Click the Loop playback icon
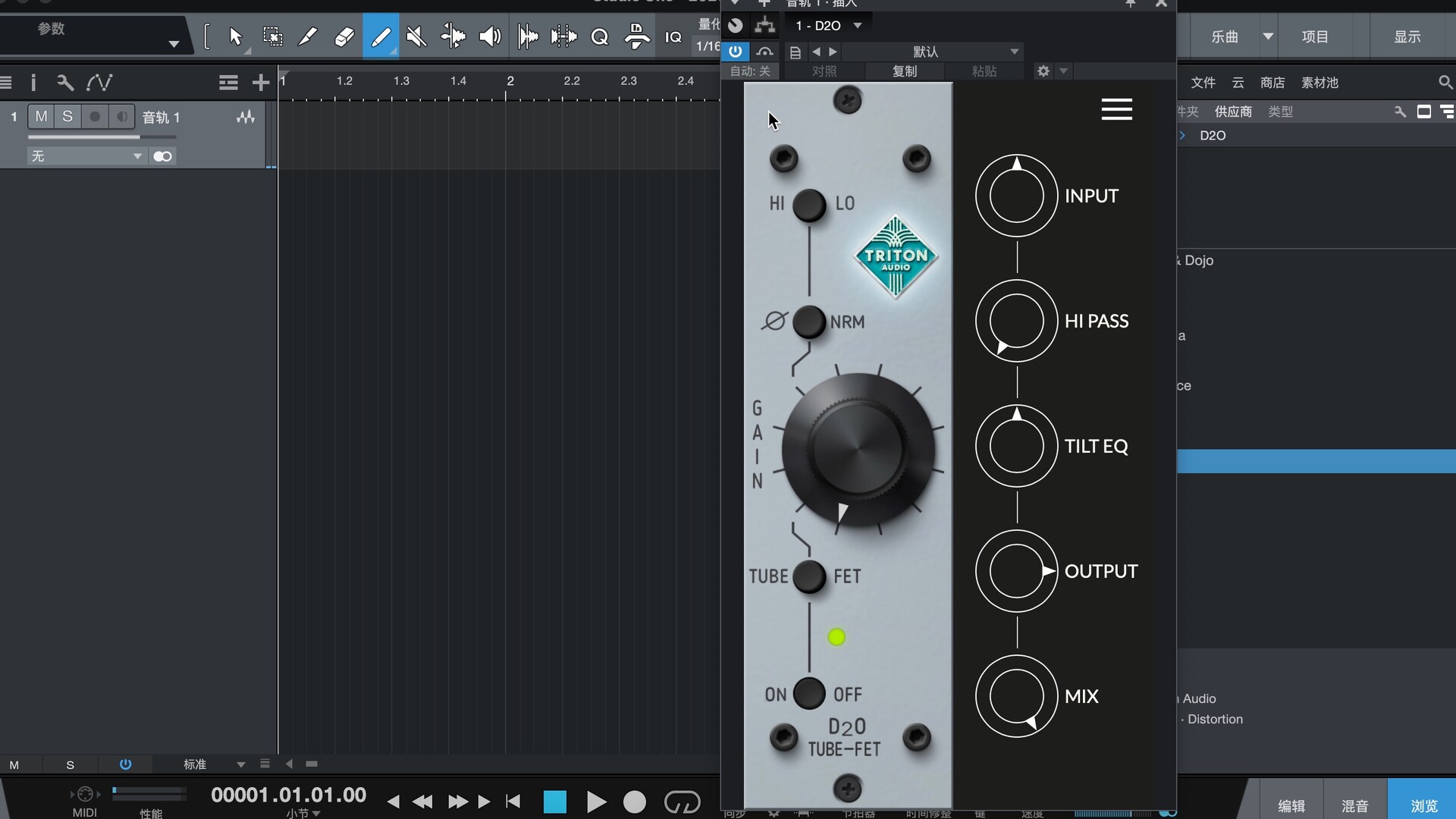 coord(682,802)
